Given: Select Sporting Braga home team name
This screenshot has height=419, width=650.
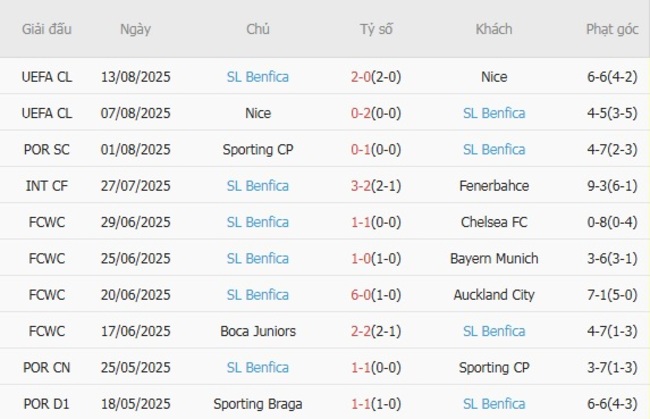Looking at the screenshot, I should tap(257, 404).
